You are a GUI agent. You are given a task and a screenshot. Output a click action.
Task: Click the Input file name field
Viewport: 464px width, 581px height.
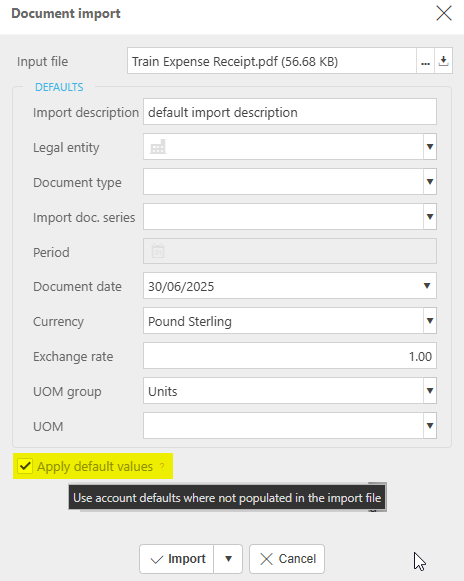pyautogui.click(x=272, y=61)
